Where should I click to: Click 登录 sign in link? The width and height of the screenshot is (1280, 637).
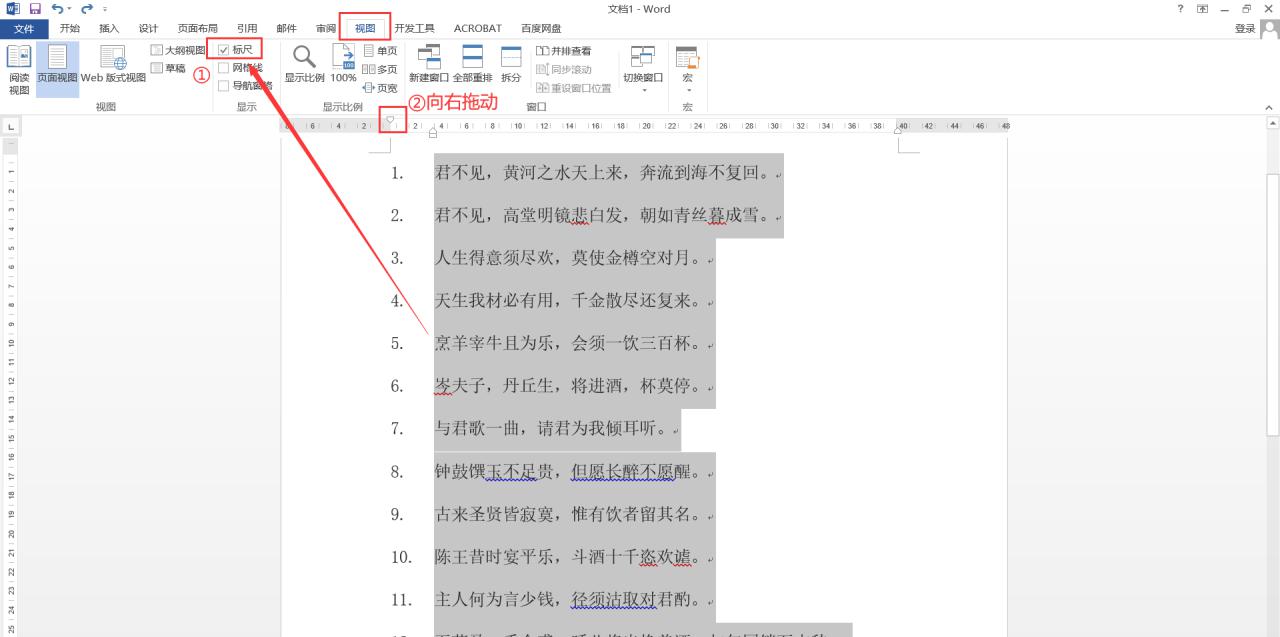coord(1245,28)
